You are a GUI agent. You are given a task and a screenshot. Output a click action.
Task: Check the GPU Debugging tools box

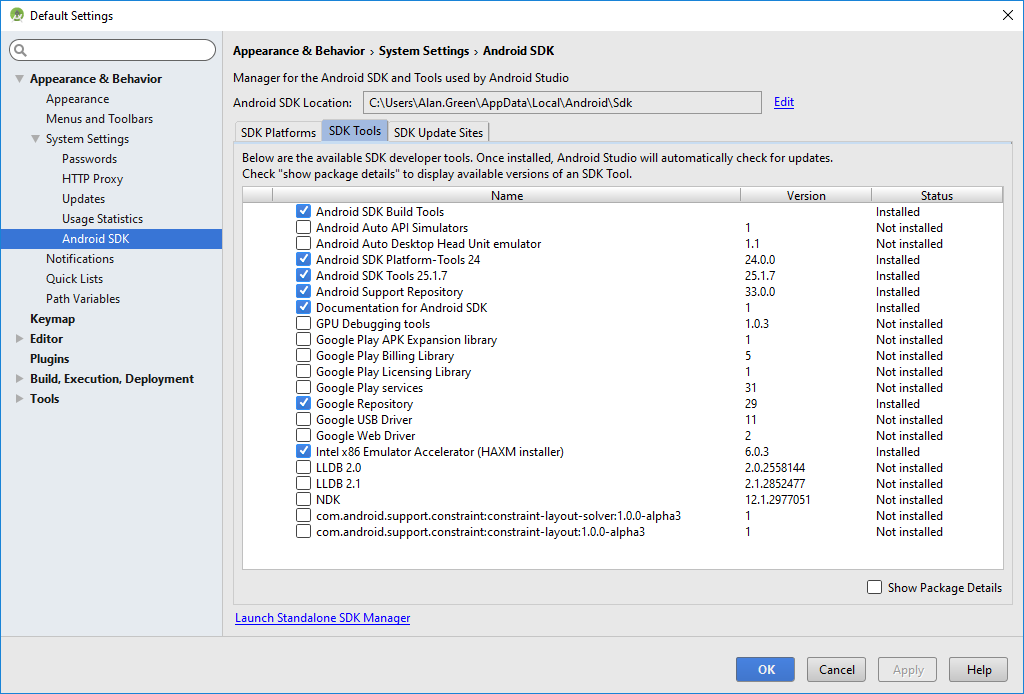[304, 324]
